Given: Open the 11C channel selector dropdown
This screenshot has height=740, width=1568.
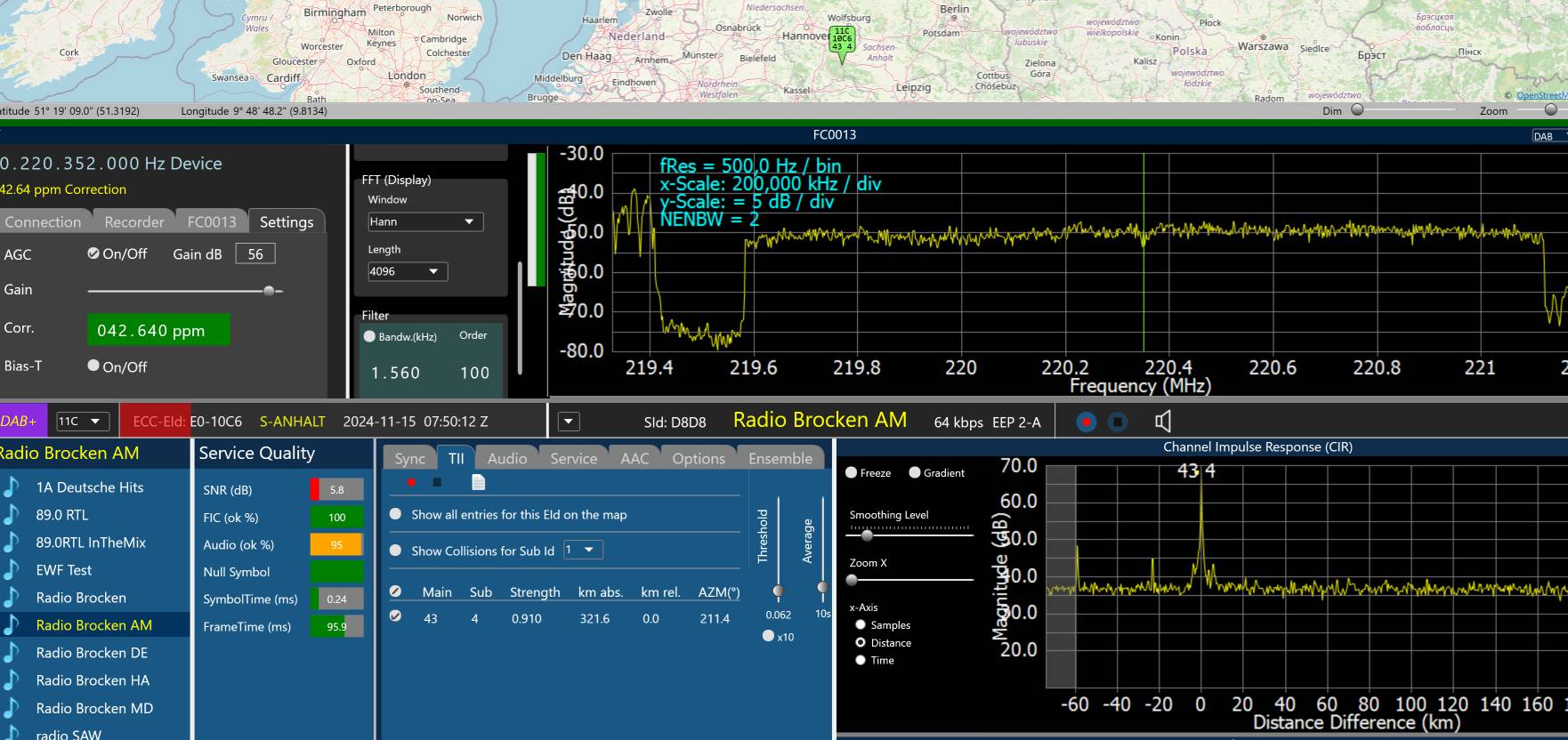Looking at the screenshot, I should (83, 422).
